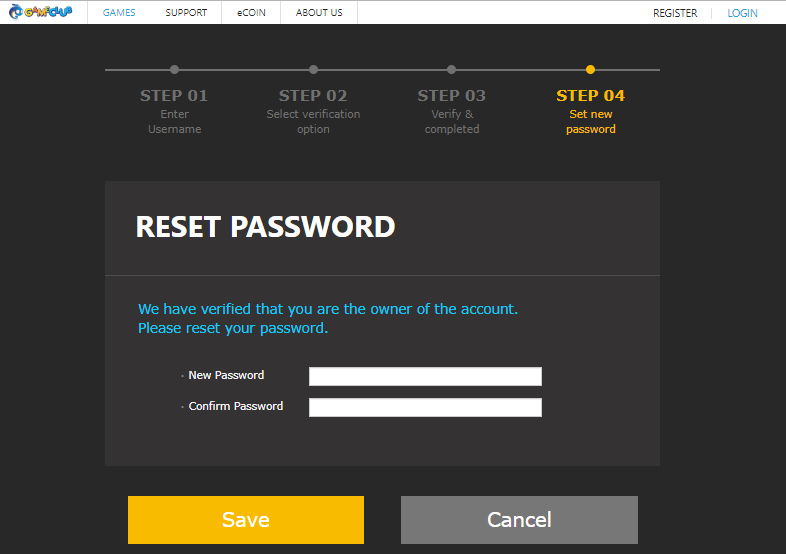Click the LOGIN link
Image resolution: width=786 pixels, height=554 pixels.
click(742, 13)
